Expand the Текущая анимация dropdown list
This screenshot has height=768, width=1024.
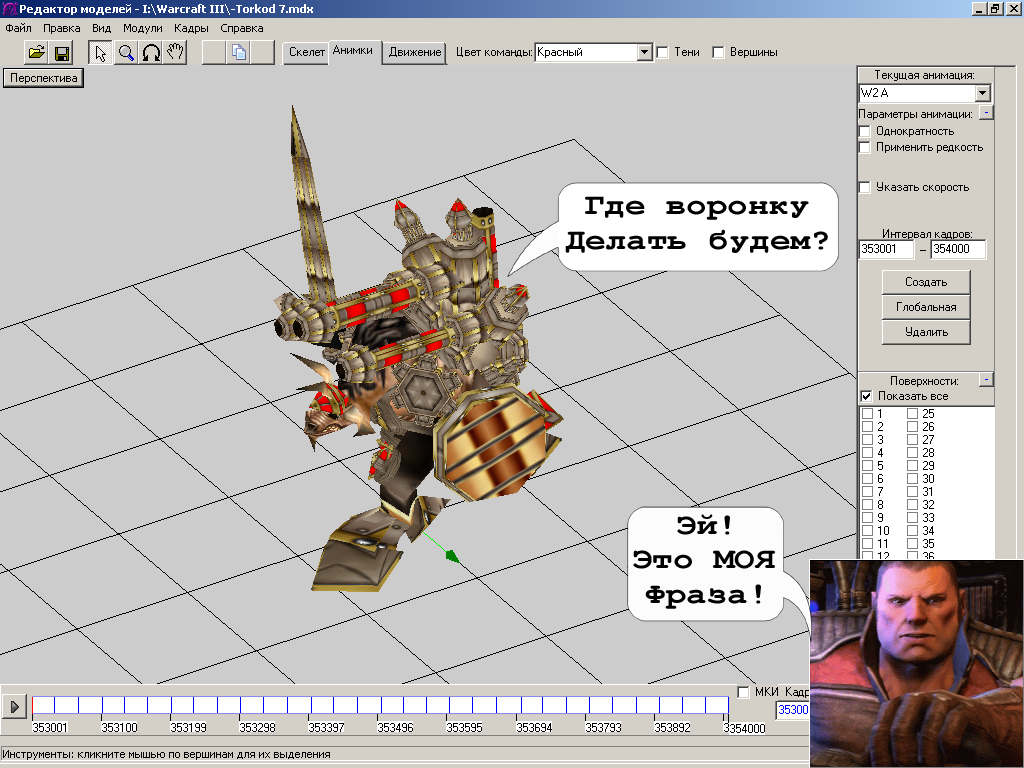point(982,93)
